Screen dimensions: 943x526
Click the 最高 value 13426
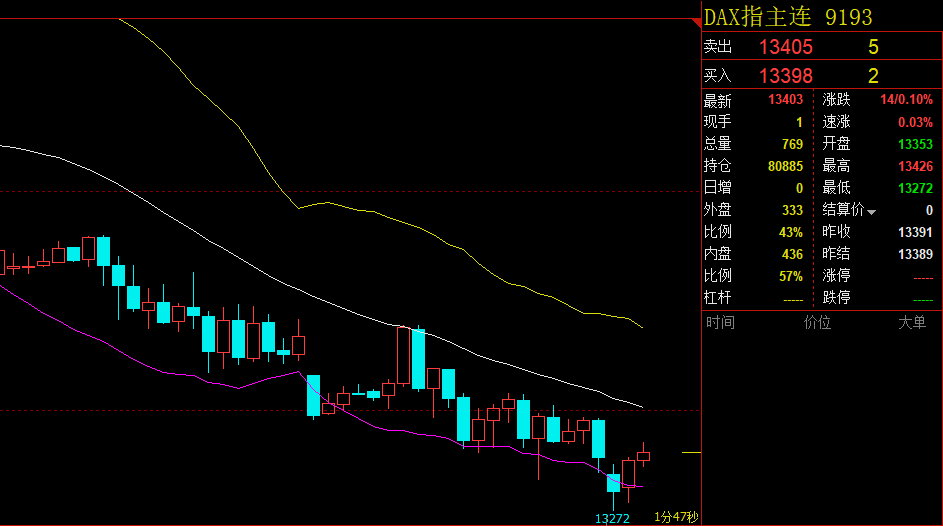coord(915,166)
